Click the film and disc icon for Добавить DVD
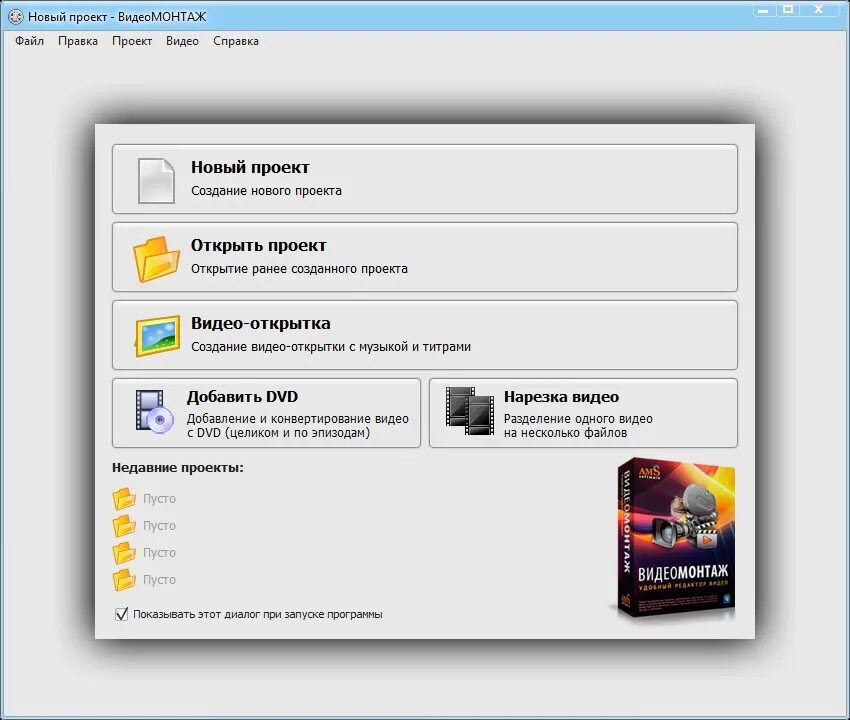Screen dimensions: 850x720 (154, 412)
